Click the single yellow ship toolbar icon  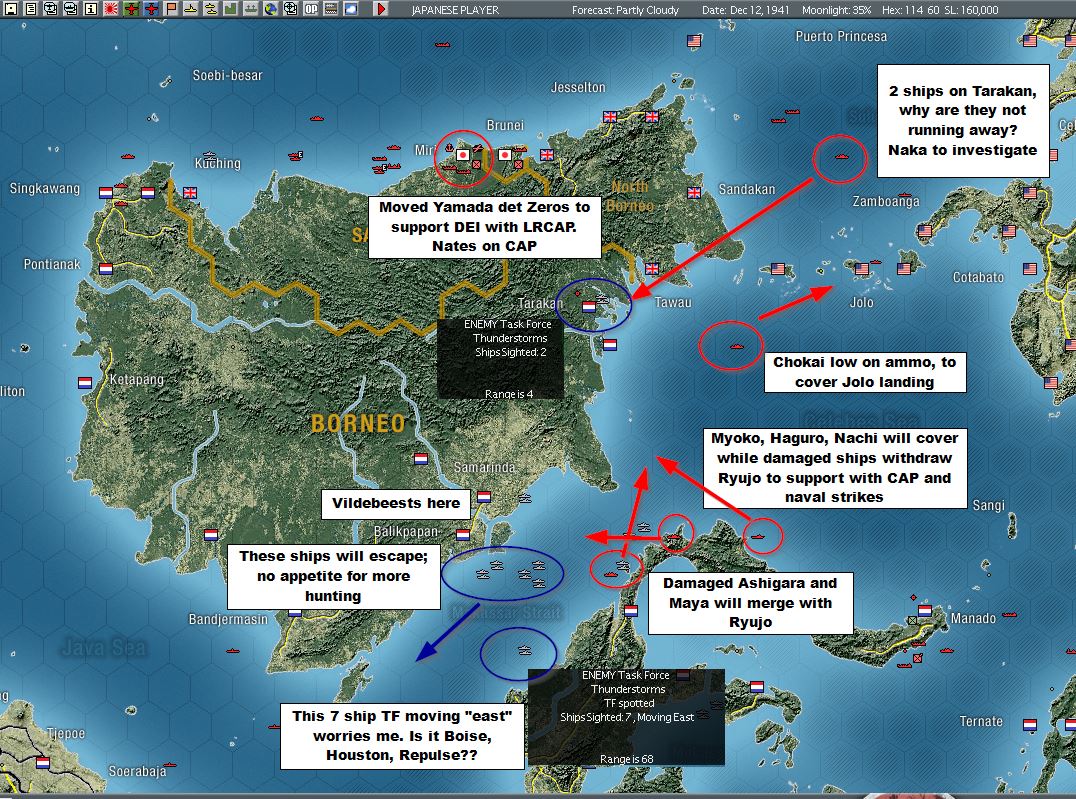(x=191, y=9)
